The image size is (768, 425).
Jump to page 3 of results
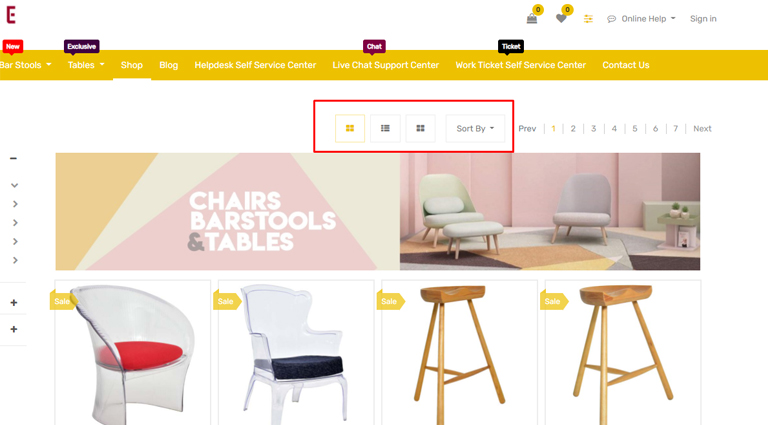(x=593, y=128)
